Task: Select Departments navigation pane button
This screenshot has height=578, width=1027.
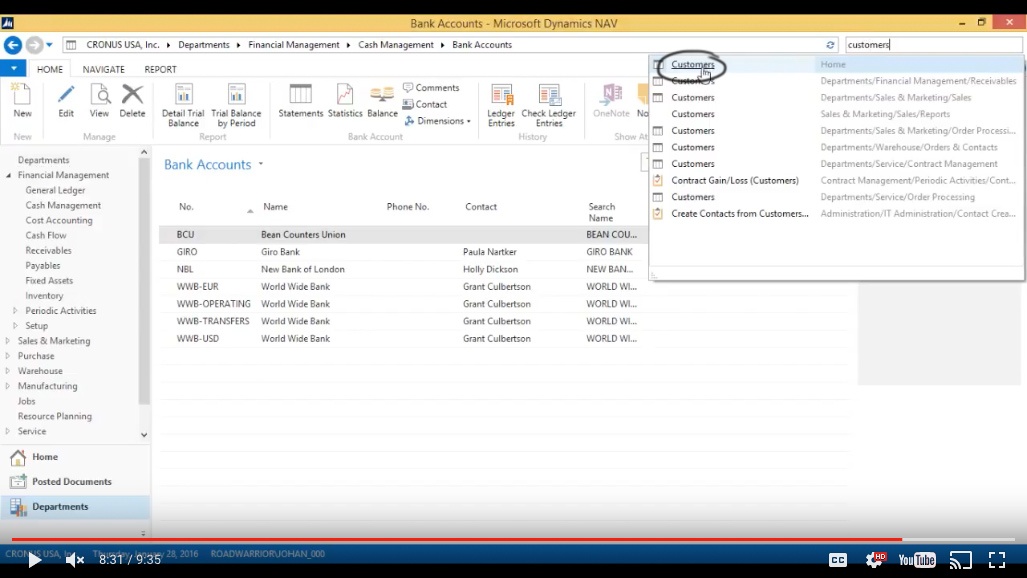Action: [75, 507]
